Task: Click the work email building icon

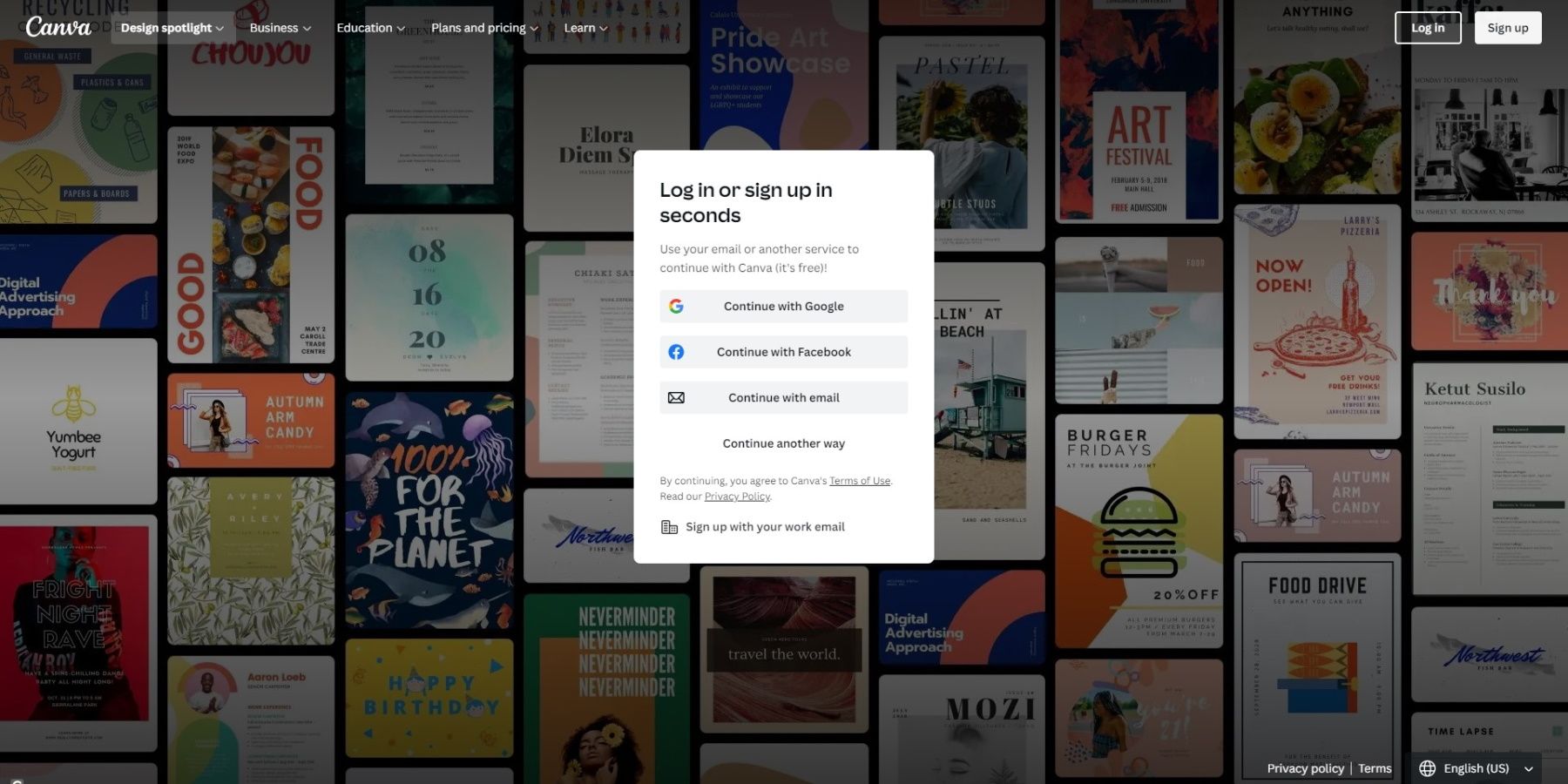Action: tap(669, 527)
